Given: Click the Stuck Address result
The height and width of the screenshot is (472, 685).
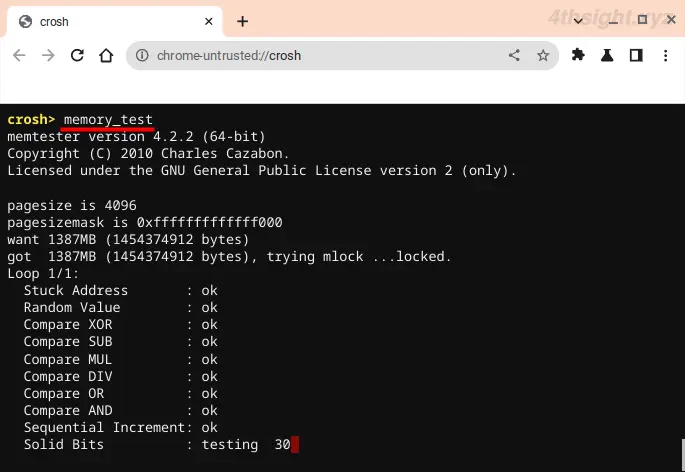Looking at the screenshot, I should click(x=121, y=291).
